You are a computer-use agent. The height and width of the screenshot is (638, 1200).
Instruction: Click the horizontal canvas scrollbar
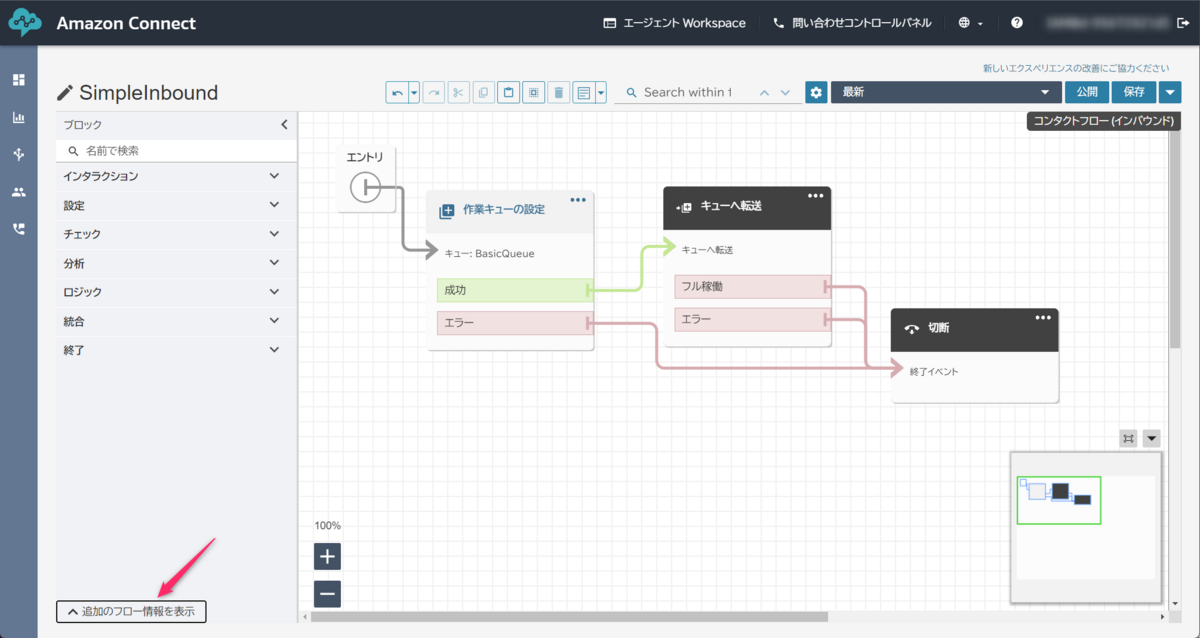569,616
